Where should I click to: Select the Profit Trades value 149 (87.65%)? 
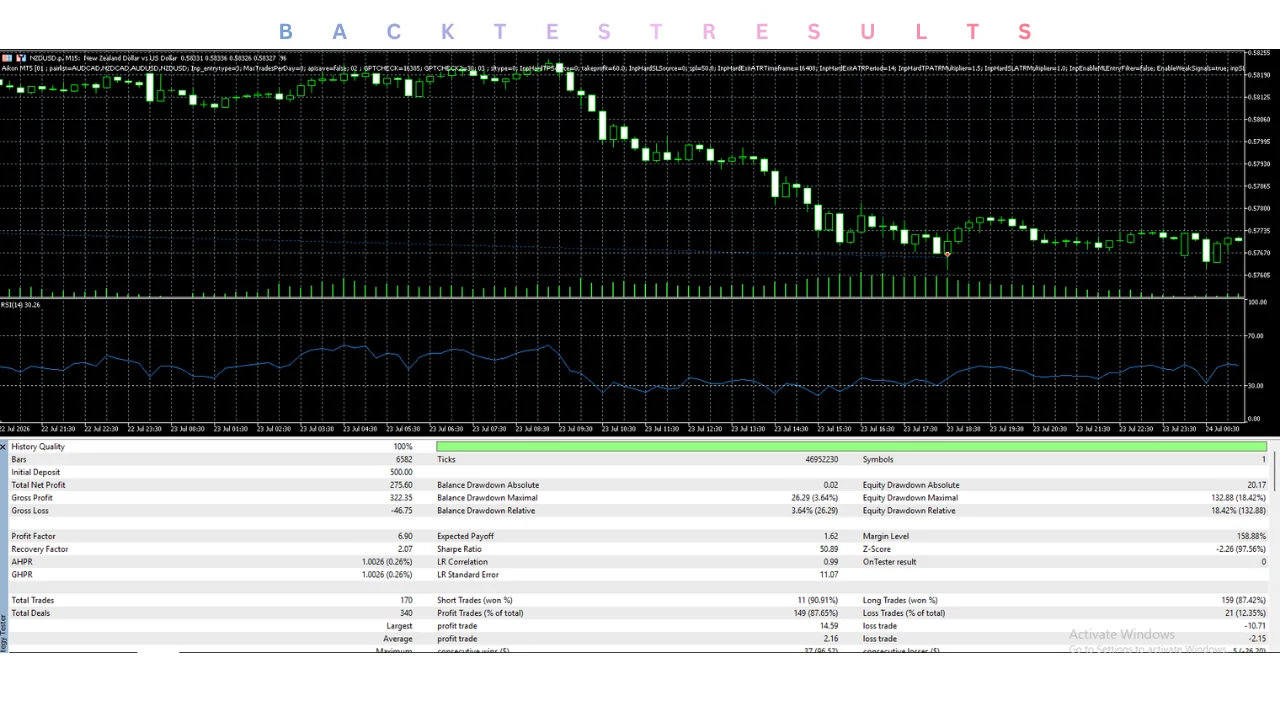click(x=814, y=613)
